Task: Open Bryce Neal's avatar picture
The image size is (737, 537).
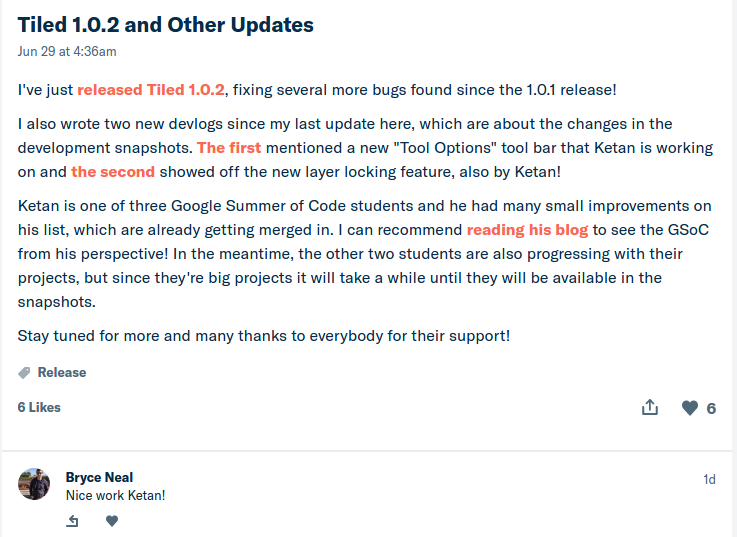Action: coord(34,484)
